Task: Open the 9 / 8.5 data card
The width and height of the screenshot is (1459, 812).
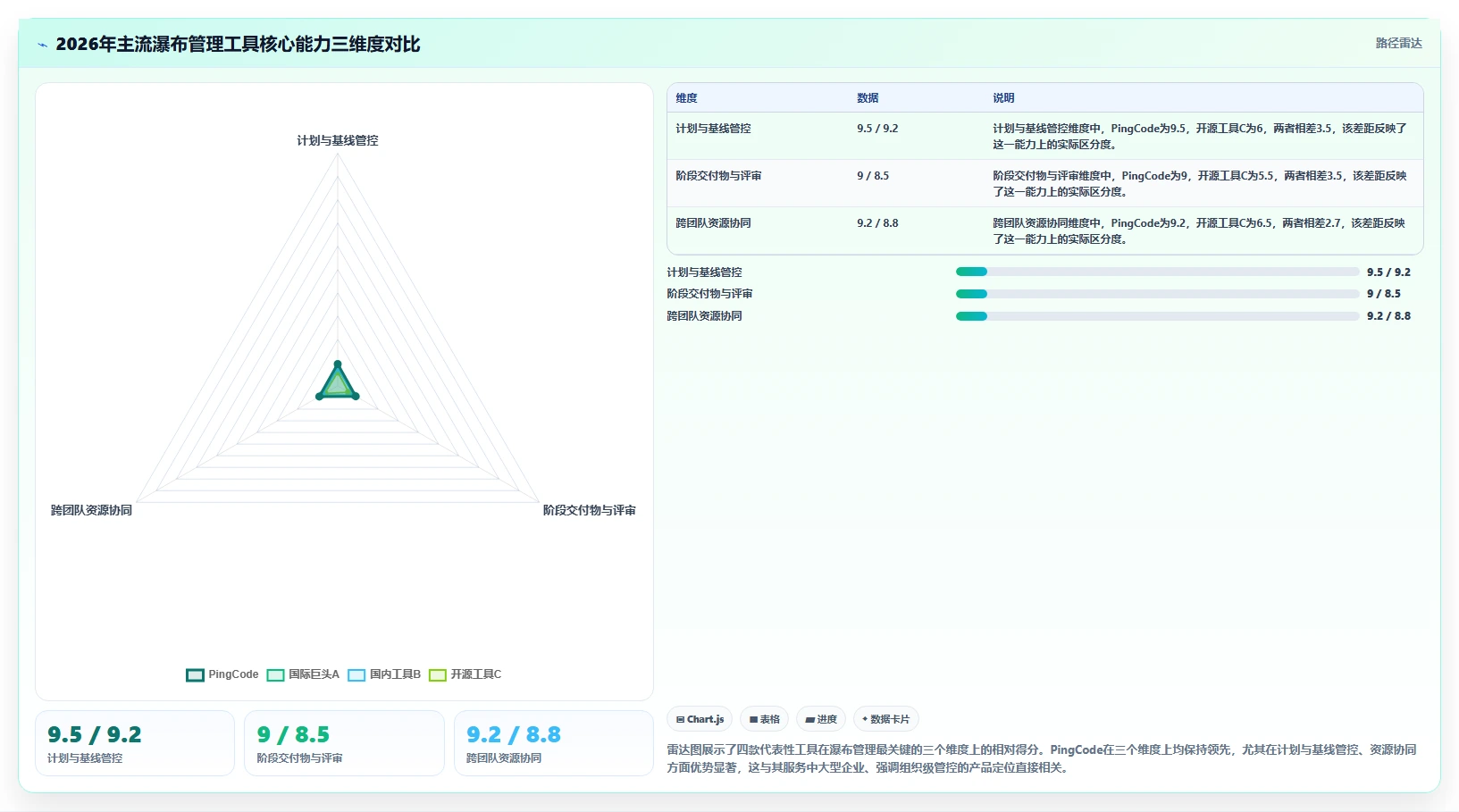Action: [x=344, y=743]
